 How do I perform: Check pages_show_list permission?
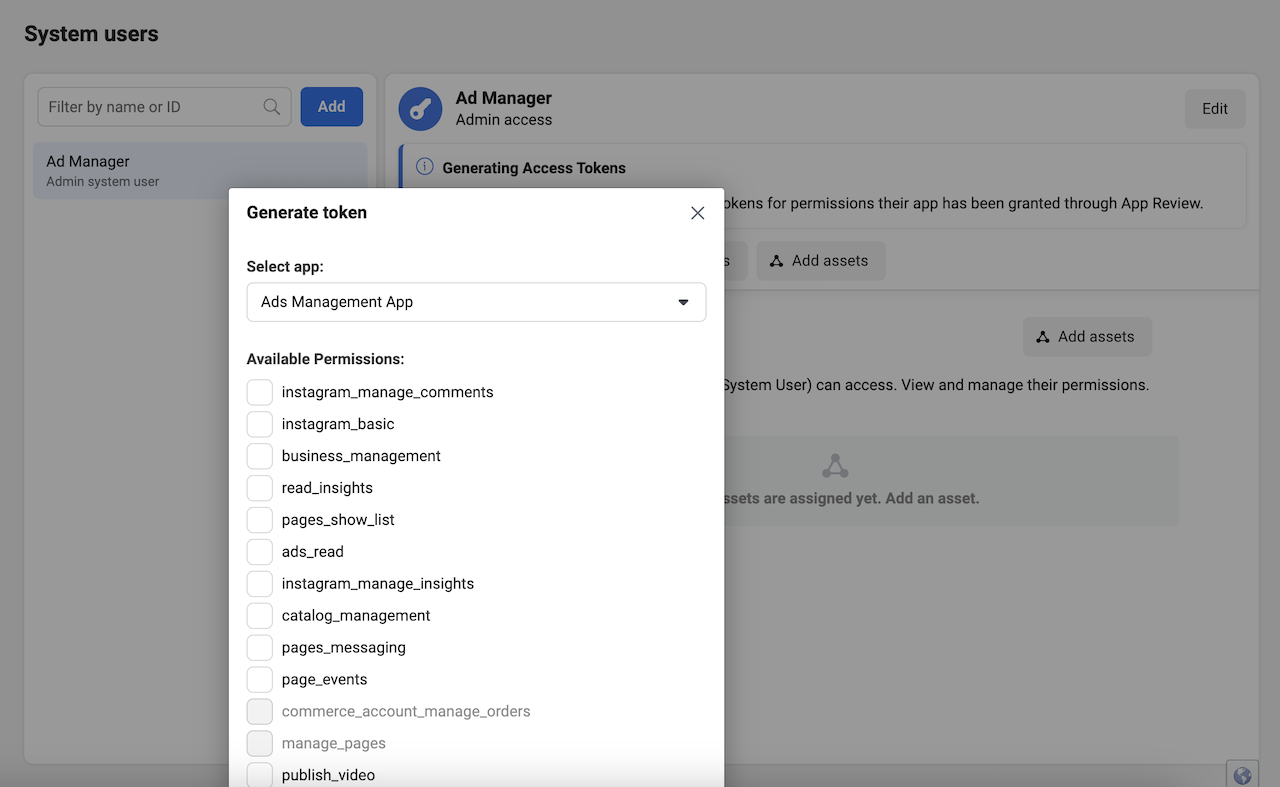click(260, 520)
